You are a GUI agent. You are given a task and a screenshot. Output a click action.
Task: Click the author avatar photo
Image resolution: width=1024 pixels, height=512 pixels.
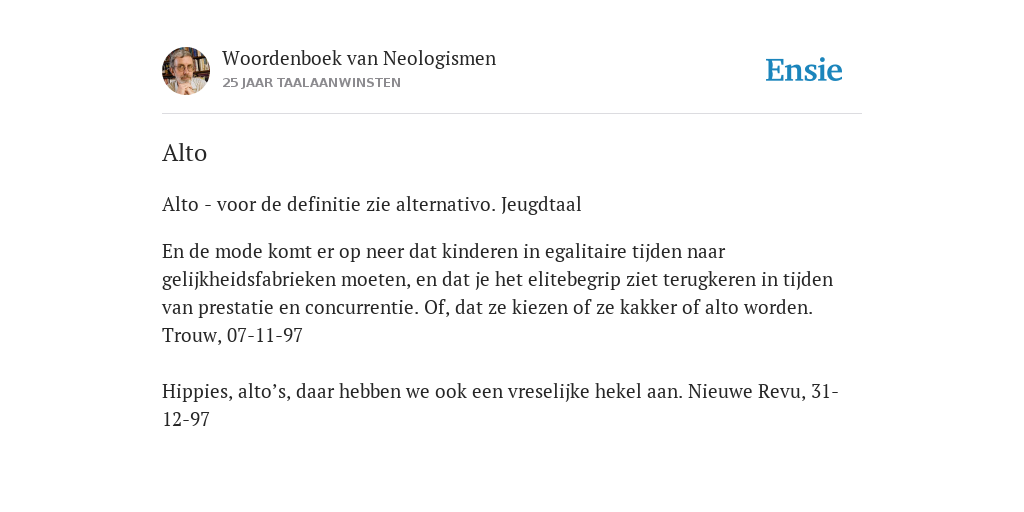(186, 71)
